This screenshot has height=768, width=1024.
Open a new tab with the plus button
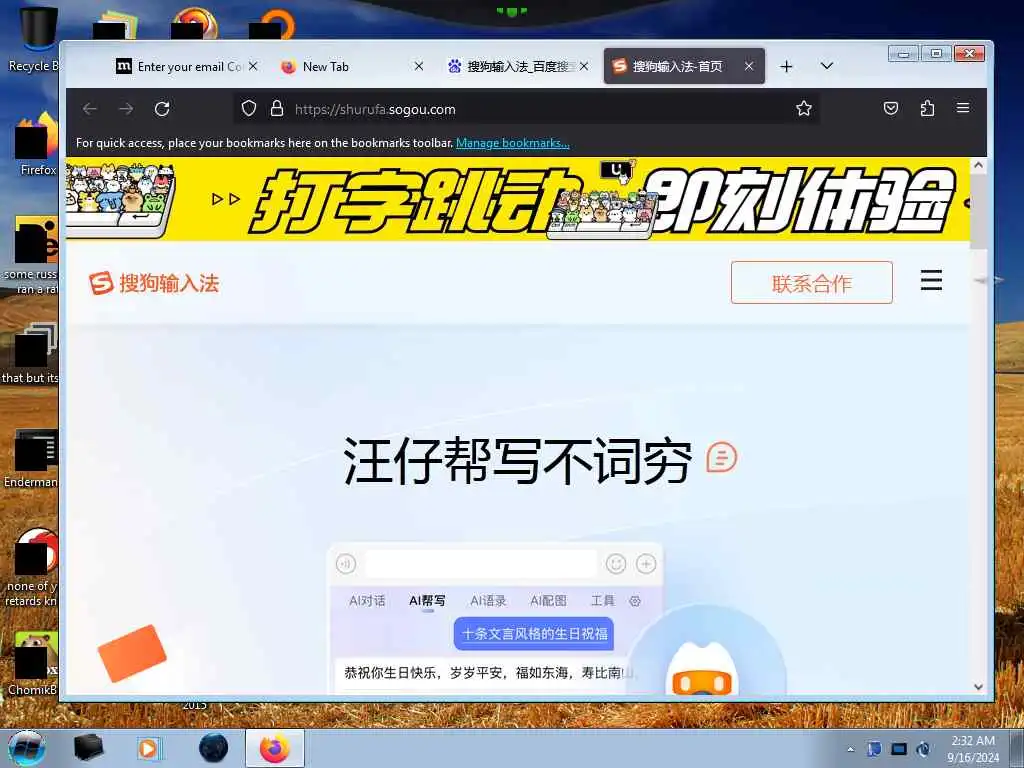coord(786,67)
